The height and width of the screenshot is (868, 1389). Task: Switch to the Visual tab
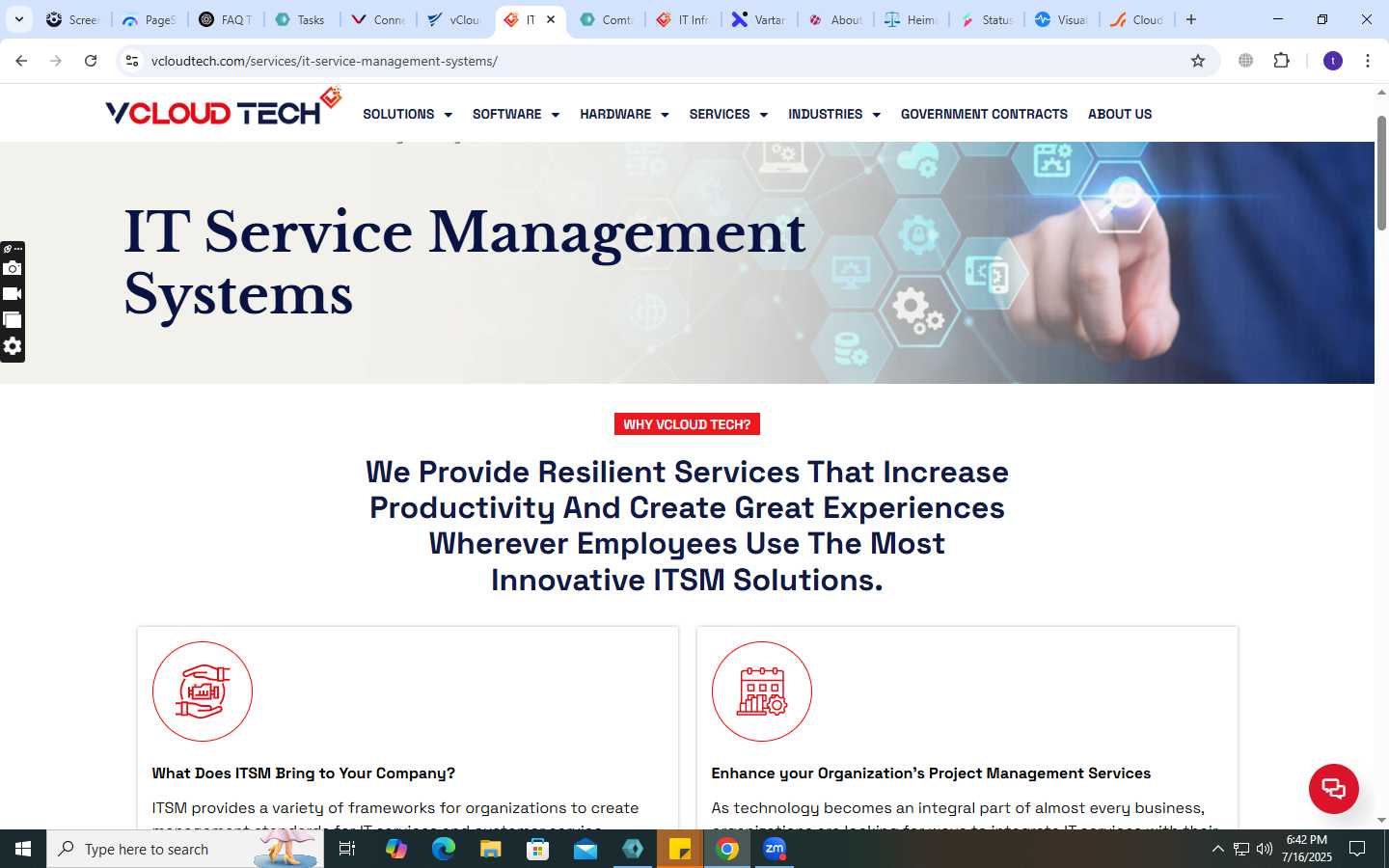1062,19
